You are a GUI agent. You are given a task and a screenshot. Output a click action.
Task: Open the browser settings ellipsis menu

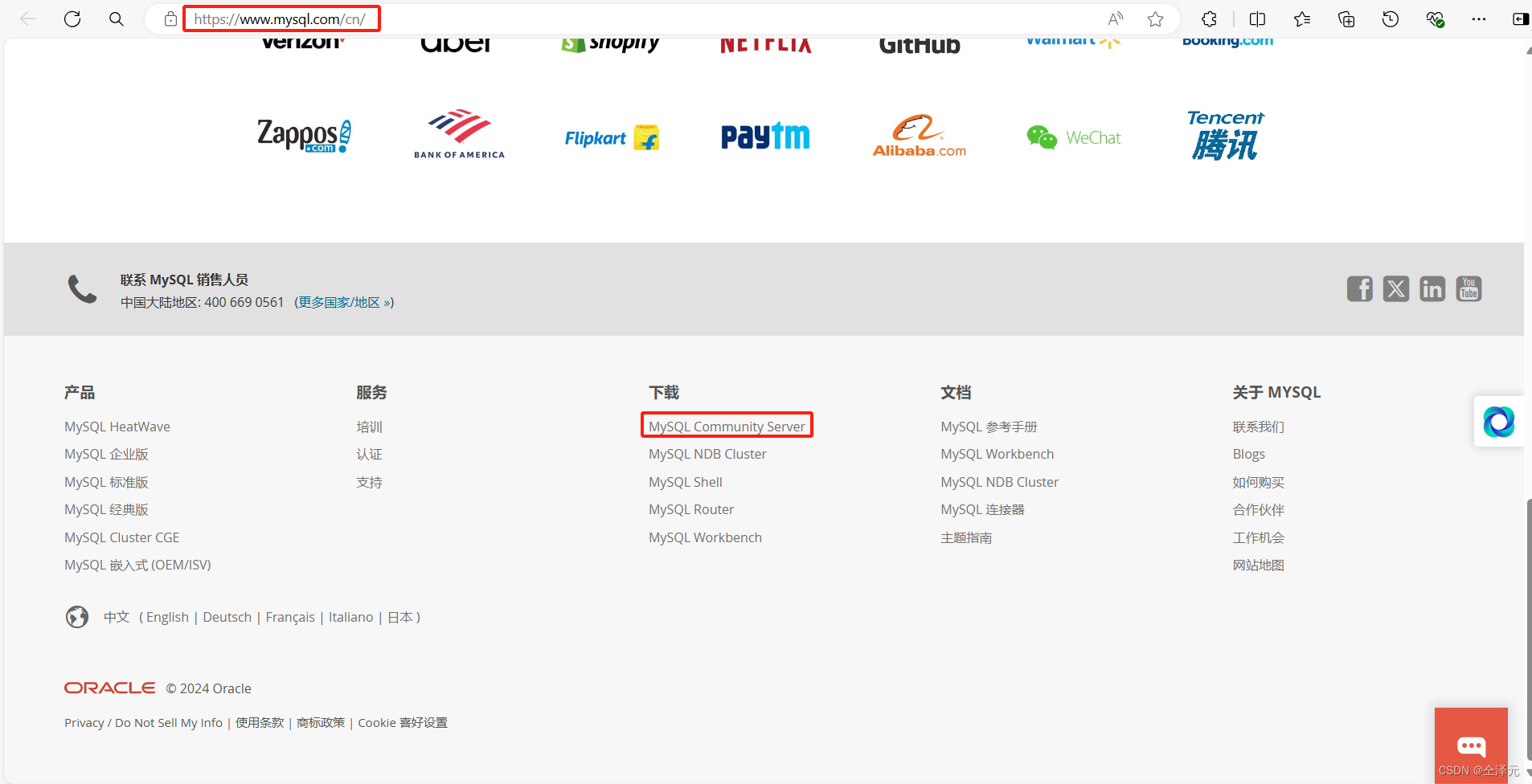click(1479, 19)
